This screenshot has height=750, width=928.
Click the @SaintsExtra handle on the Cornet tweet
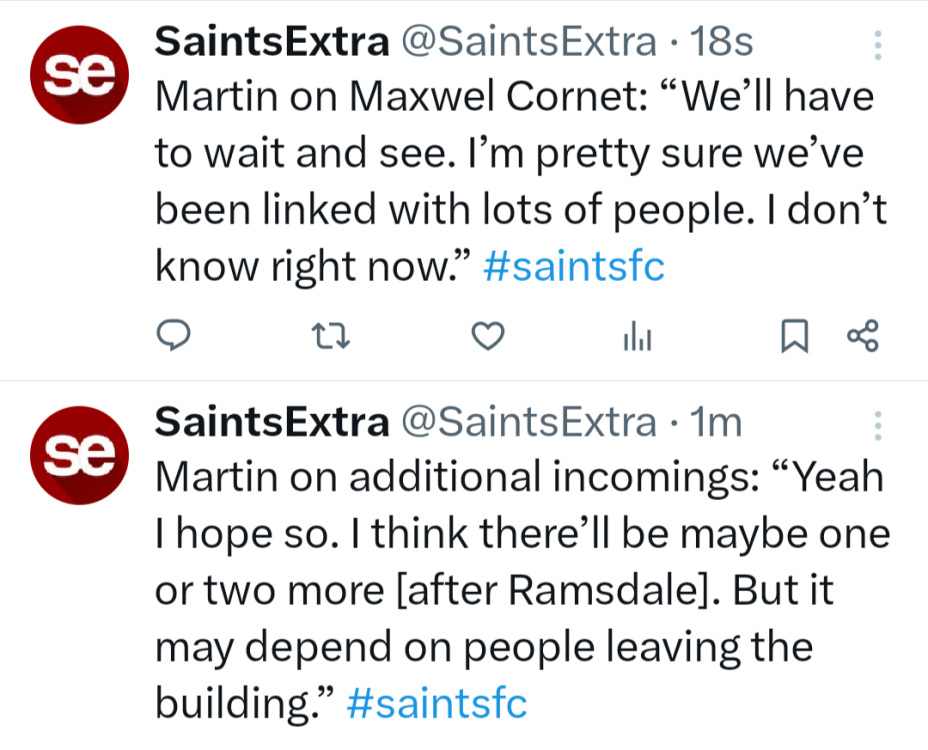(528, 42)
